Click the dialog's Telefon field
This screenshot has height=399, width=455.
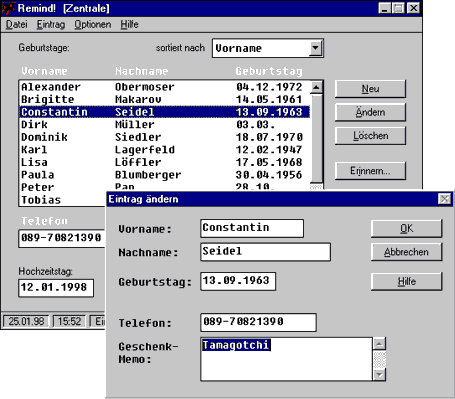pos(258,322)
